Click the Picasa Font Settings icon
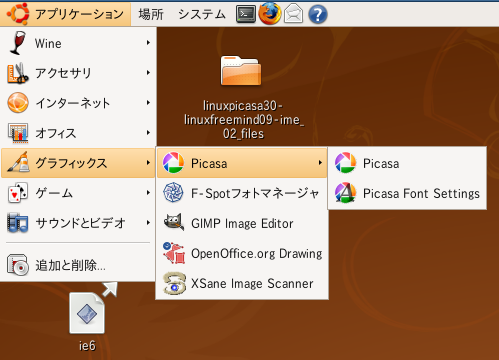The width and height of the screenshot is (499, 360). coord(345,193)
